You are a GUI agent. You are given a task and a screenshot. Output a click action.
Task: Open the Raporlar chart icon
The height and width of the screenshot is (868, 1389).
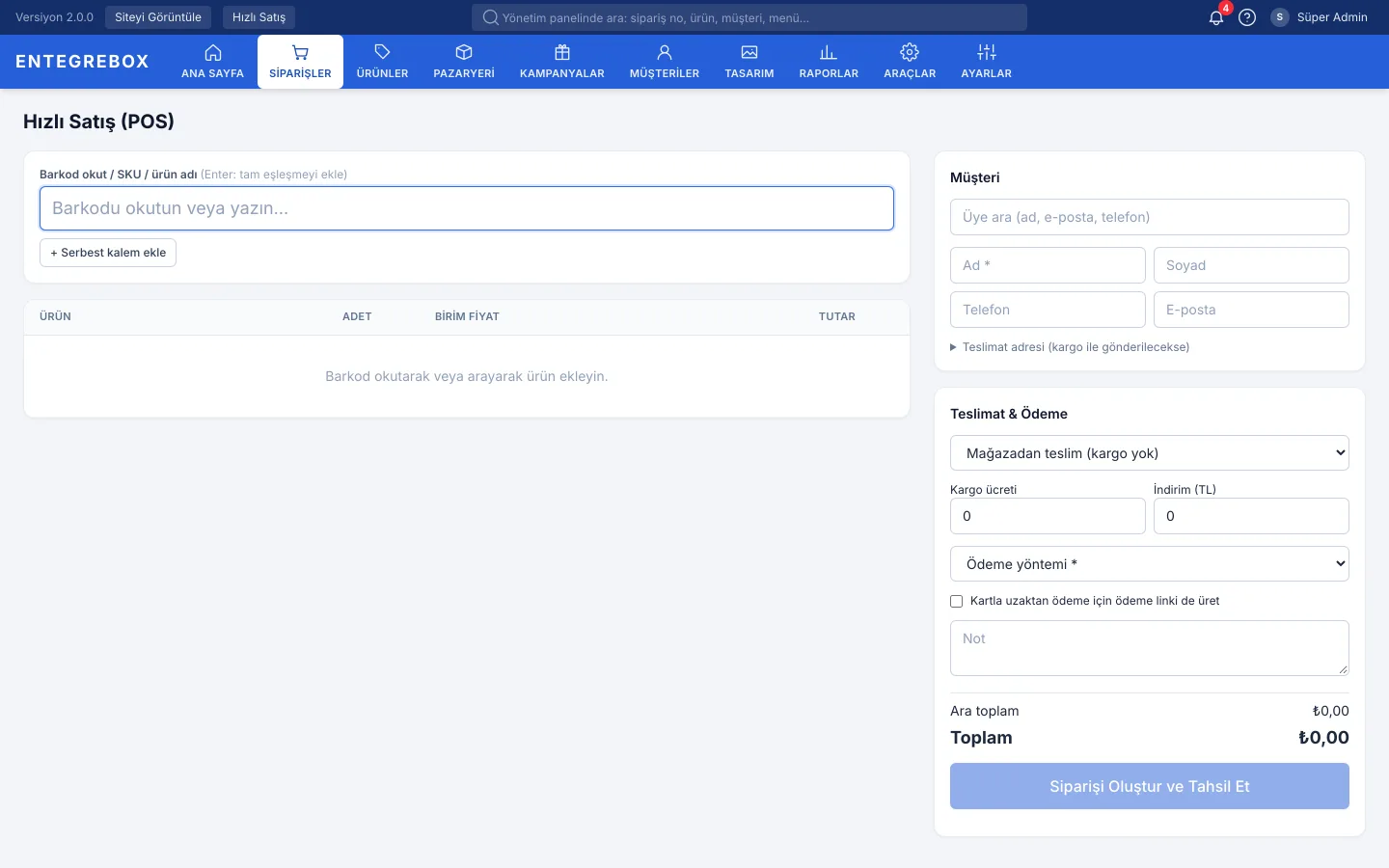pos(829,53)
